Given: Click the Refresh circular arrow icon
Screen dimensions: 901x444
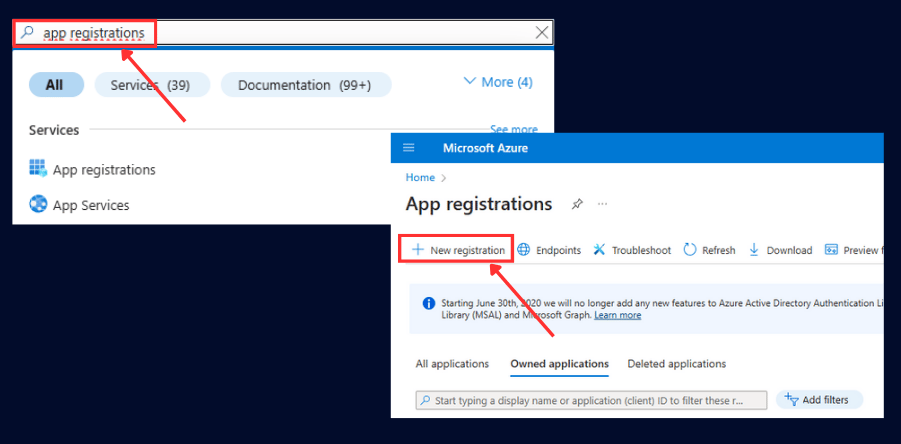Looking at the screenshot, I should tap(690, 249).
